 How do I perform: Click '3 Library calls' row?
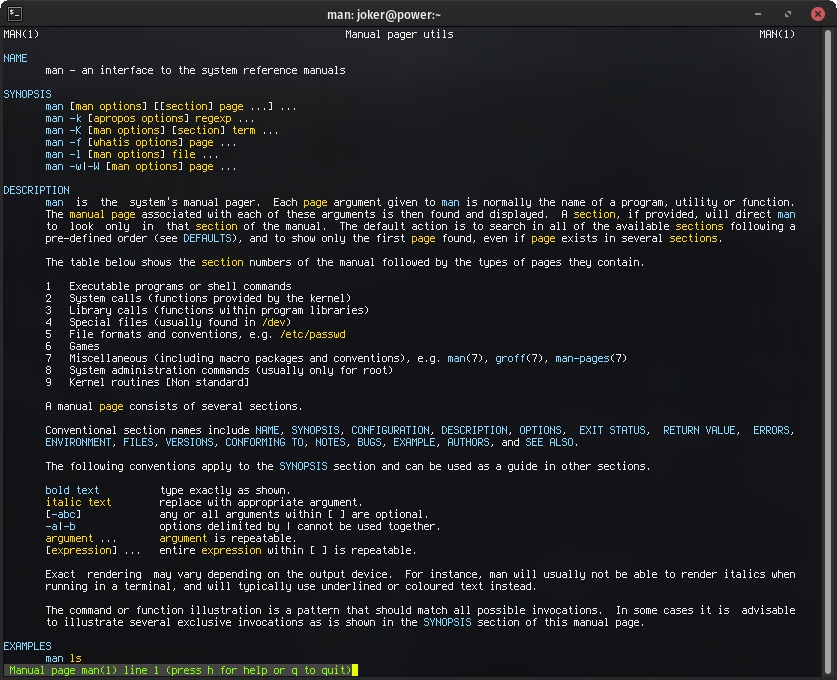pyautogui.click(x=207, y=311)
